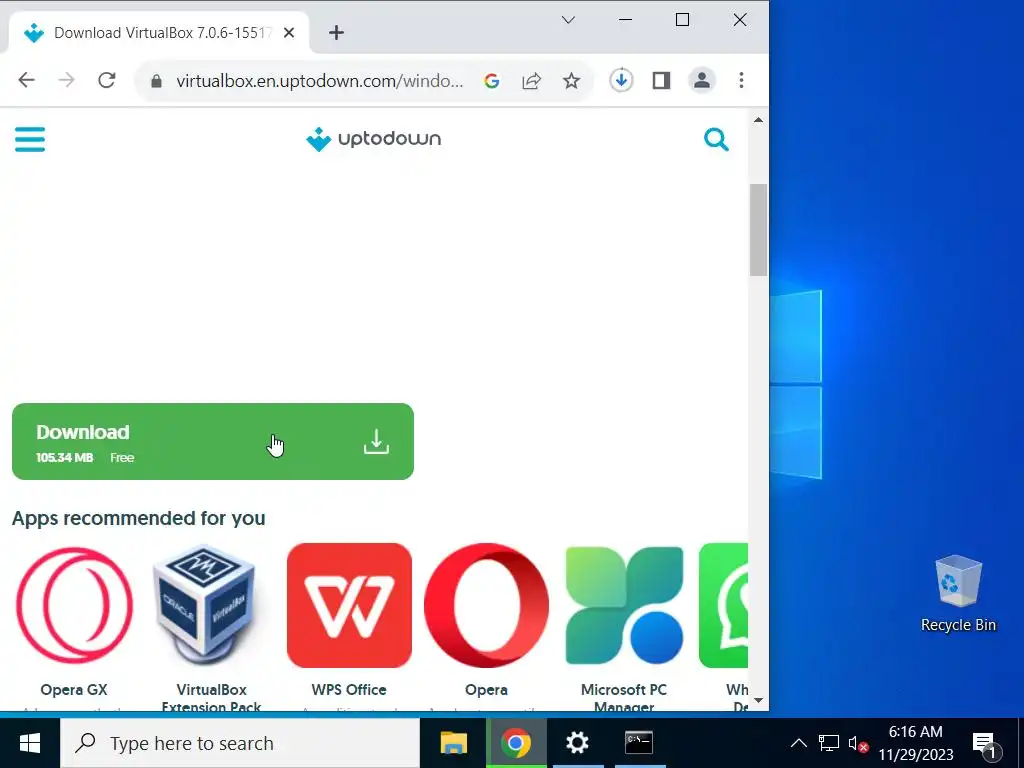Open Command Prompt from taskbar
The height and width of the screenshot is (768, 1024).
click(639, 743)
